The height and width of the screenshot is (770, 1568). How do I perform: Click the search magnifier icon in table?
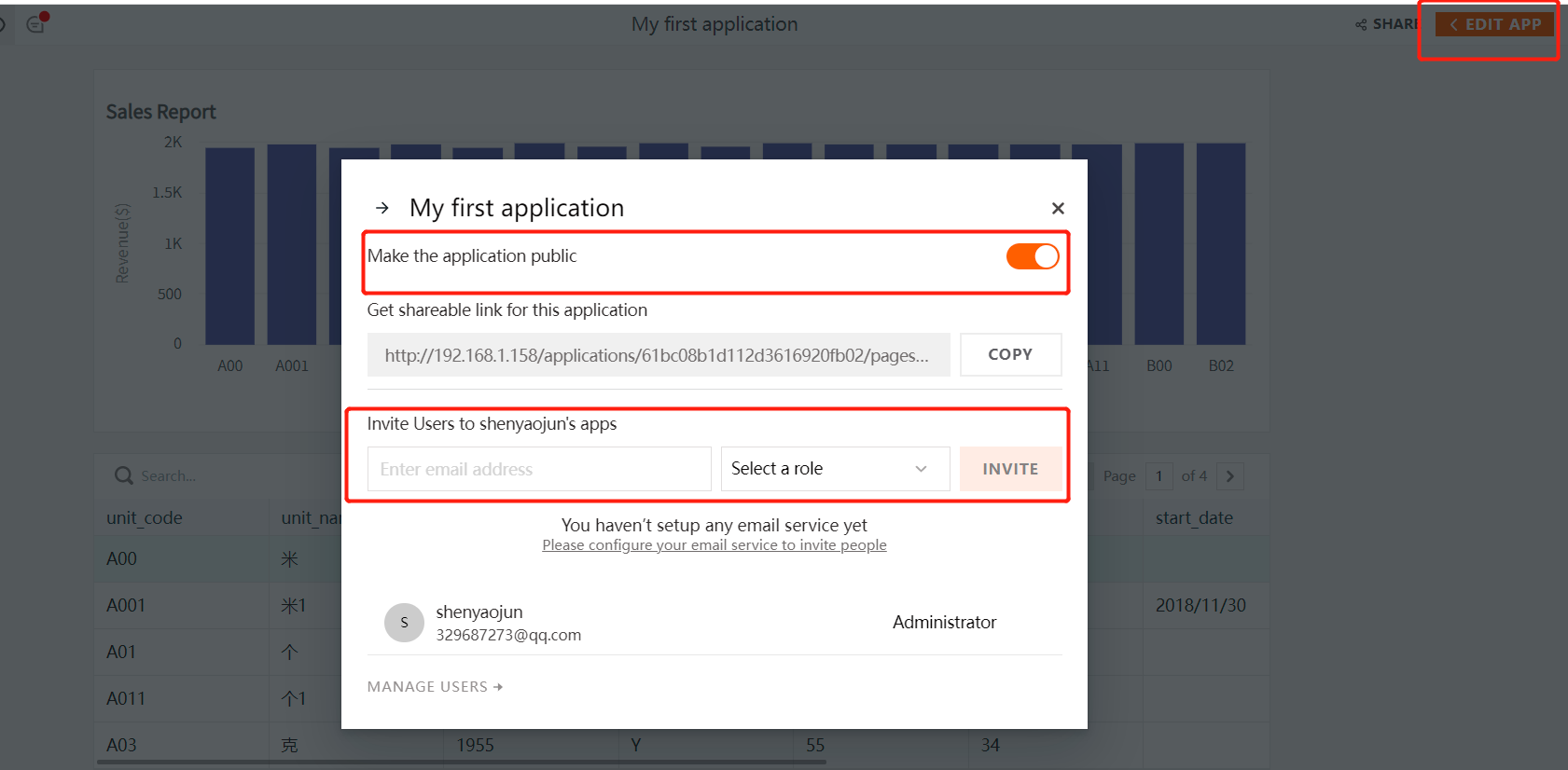pos(123,475)
